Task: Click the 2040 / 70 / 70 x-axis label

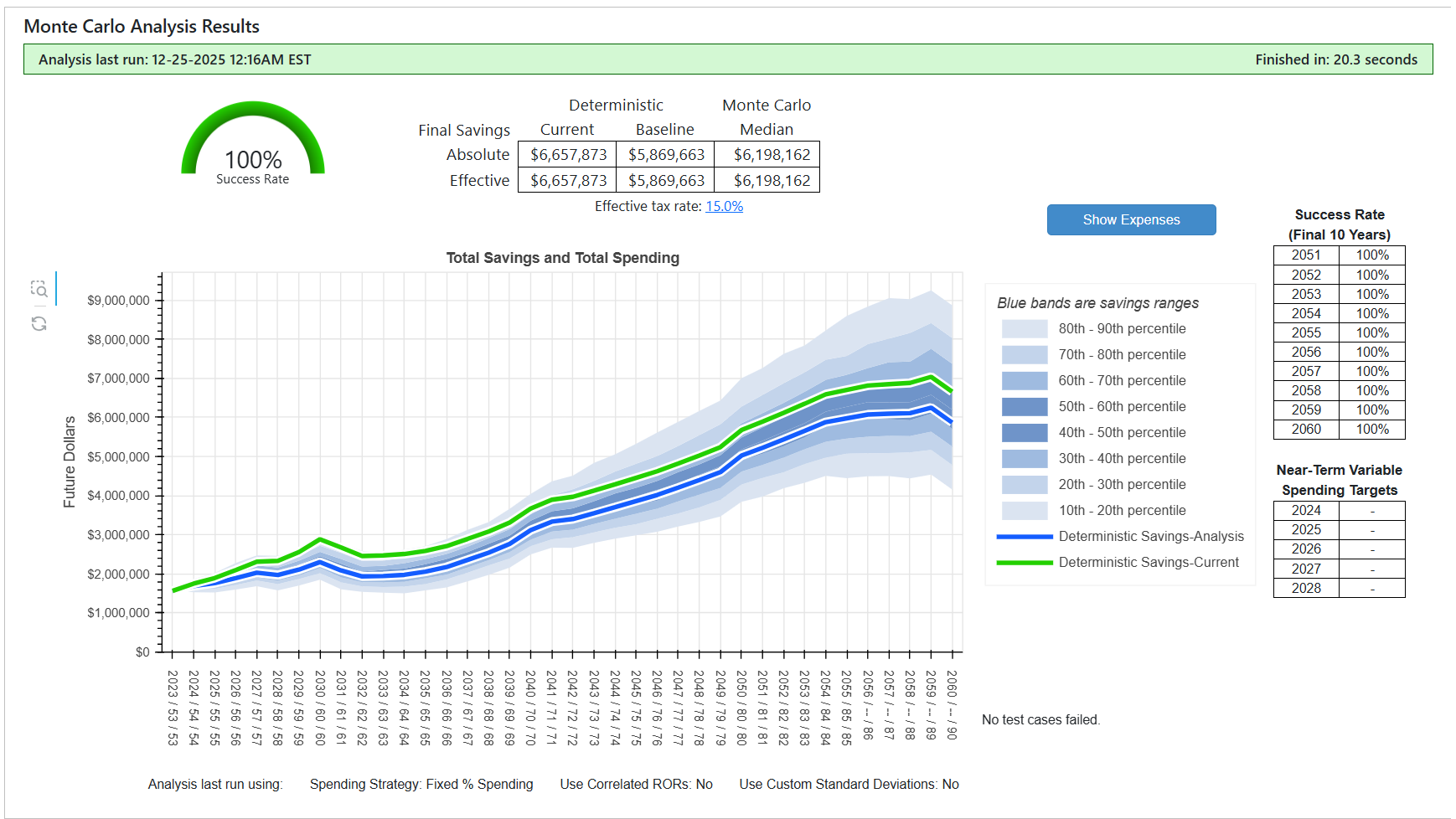Action: click(x=530, y=708)
